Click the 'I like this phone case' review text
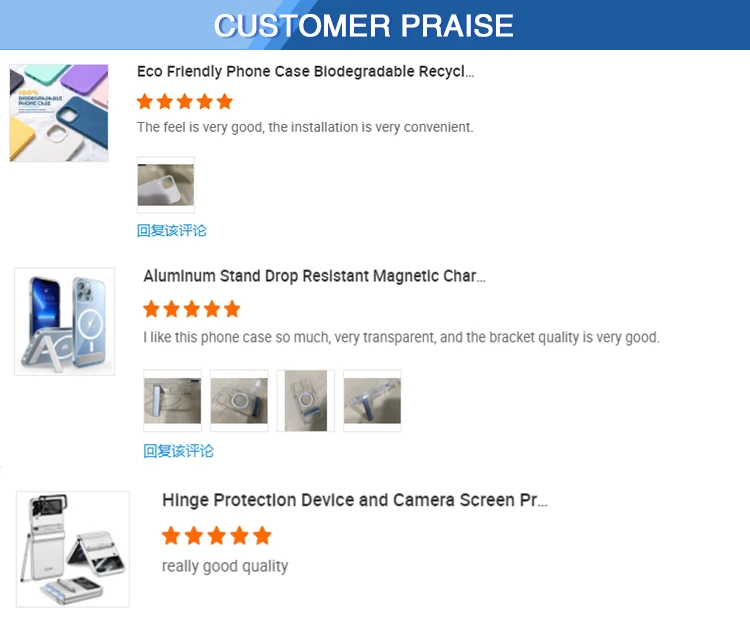750x622 pixels. point(401,337)
